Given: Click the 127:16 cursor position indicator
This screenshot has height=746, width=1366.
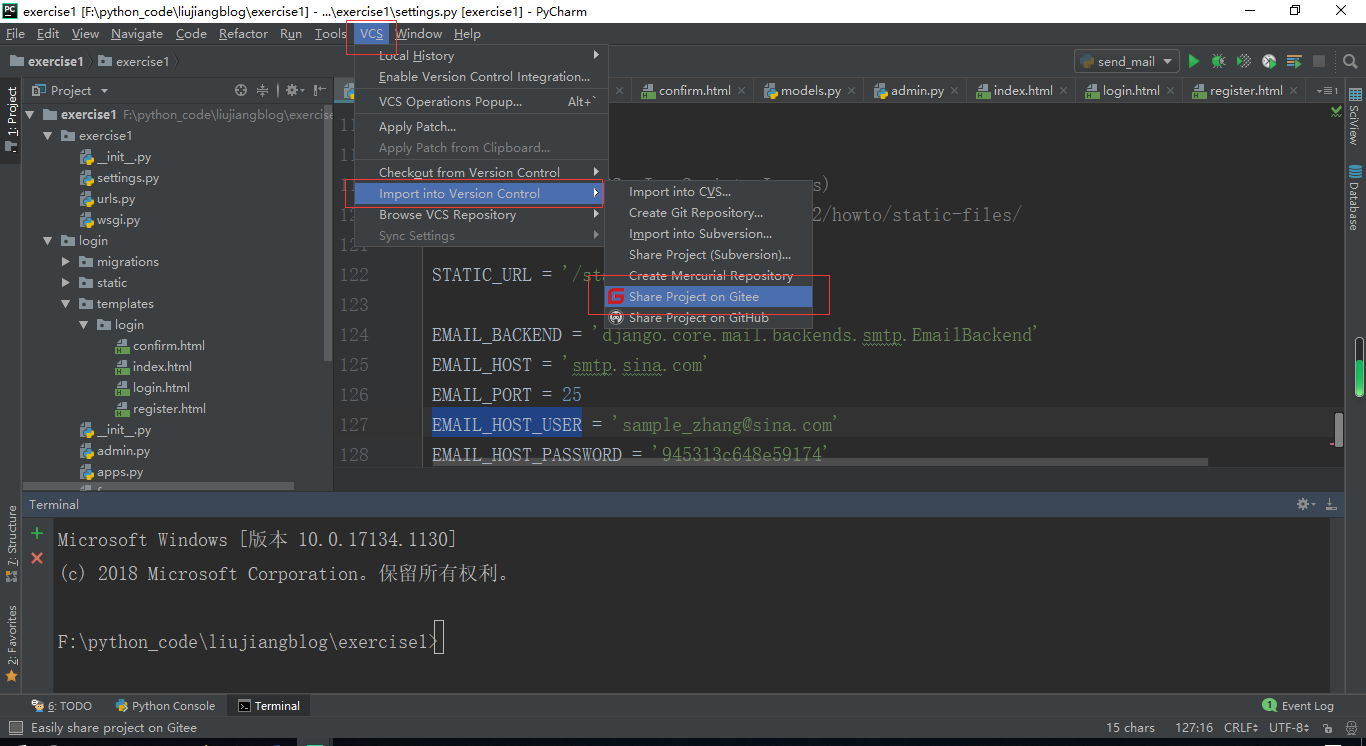Looking at the screenshot, I should pyautogui.click(x=1194, y=728).
